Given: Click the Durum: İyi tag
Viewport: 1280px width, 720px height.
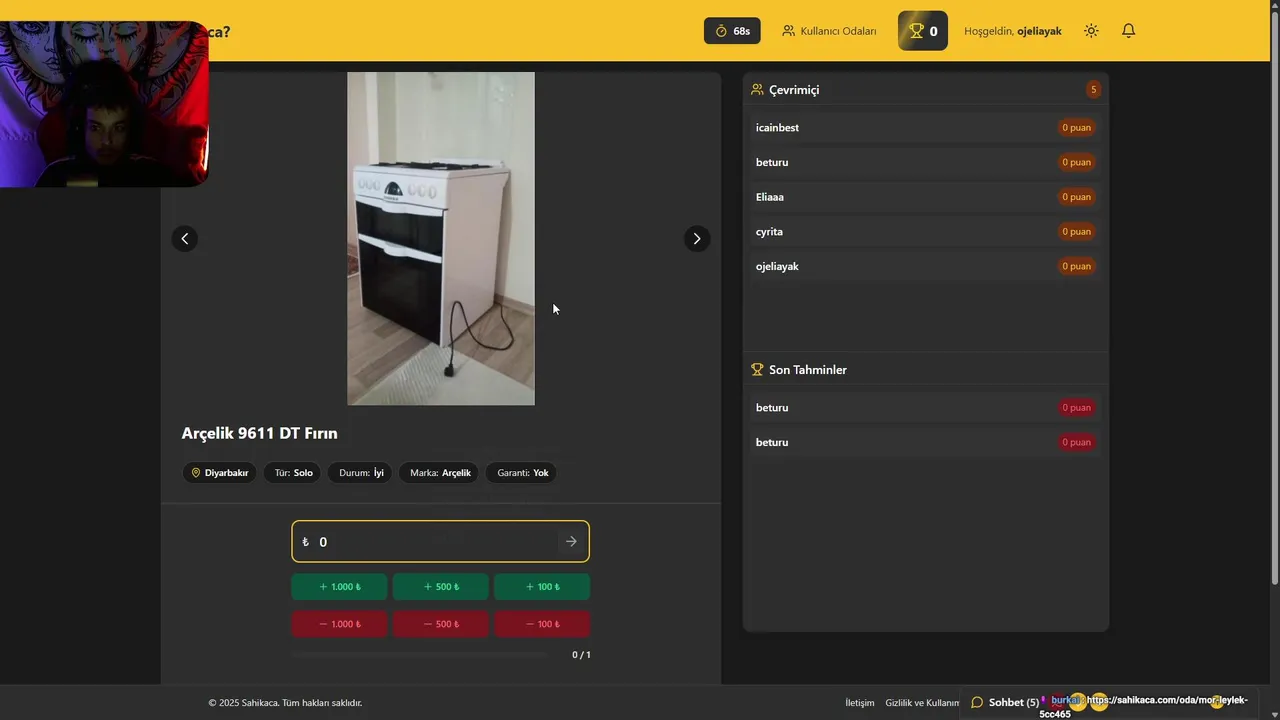Looking at the screenshot, I should point(361,473).
